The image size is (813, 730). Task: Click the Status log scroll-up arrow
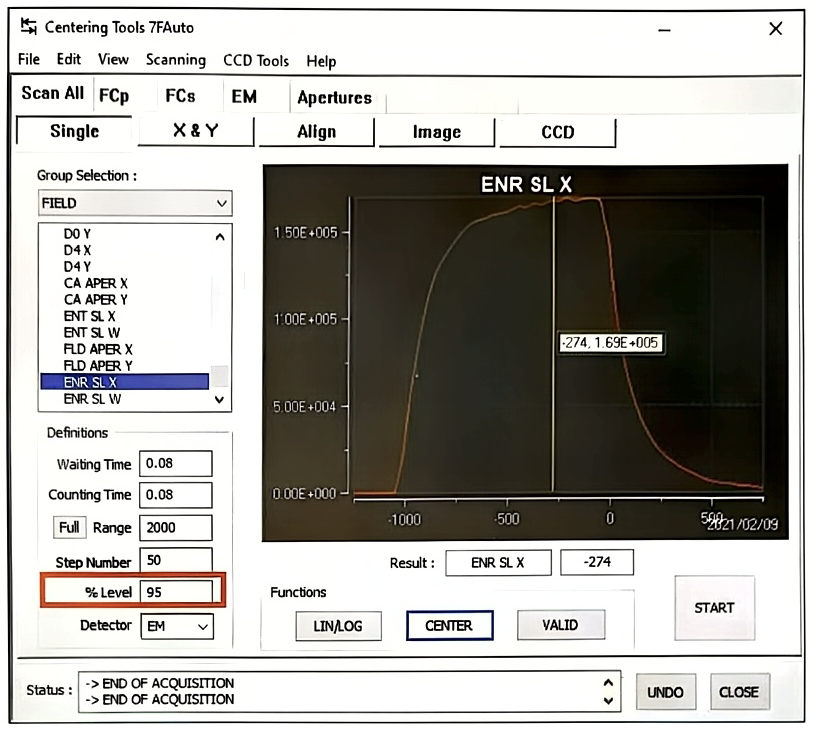pos(609,683)
